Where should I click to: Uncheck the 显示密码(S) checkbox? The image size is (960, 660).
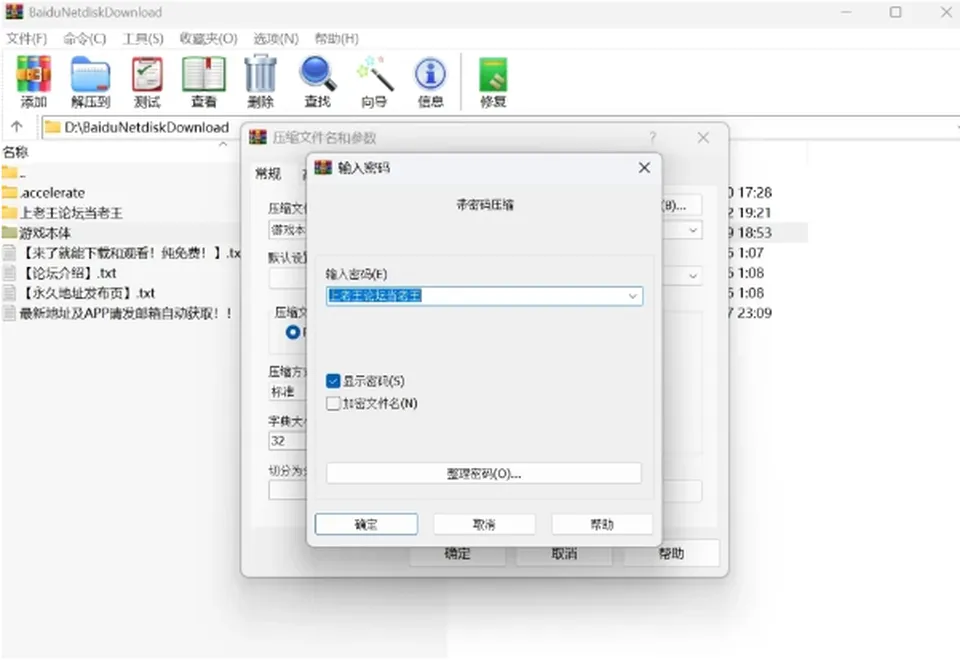tap(333, 381)
